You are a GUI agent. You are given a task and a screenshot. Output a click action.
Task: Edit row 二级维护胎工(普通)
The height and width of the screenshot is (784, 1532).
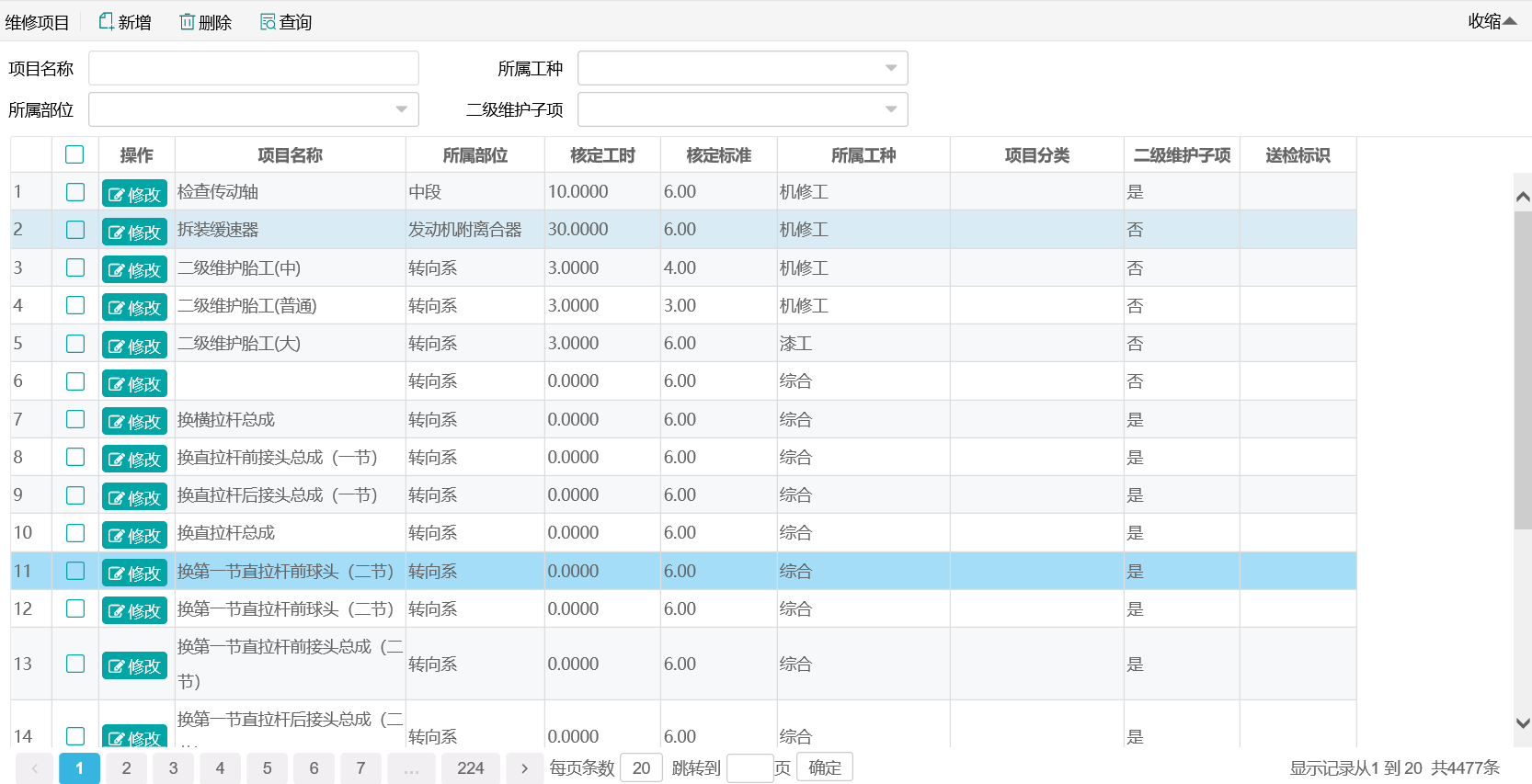click(134, 307)
